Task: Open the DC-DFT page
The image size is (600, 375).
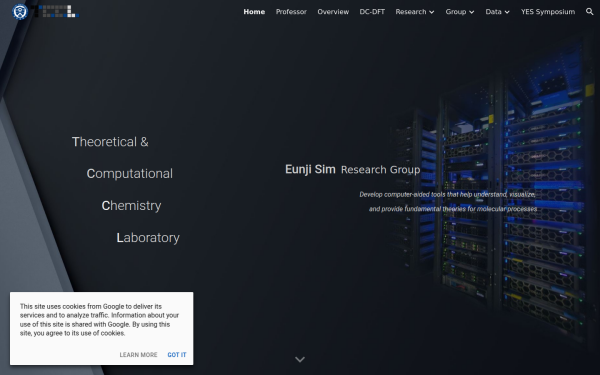Action: [x=372, y=12]
